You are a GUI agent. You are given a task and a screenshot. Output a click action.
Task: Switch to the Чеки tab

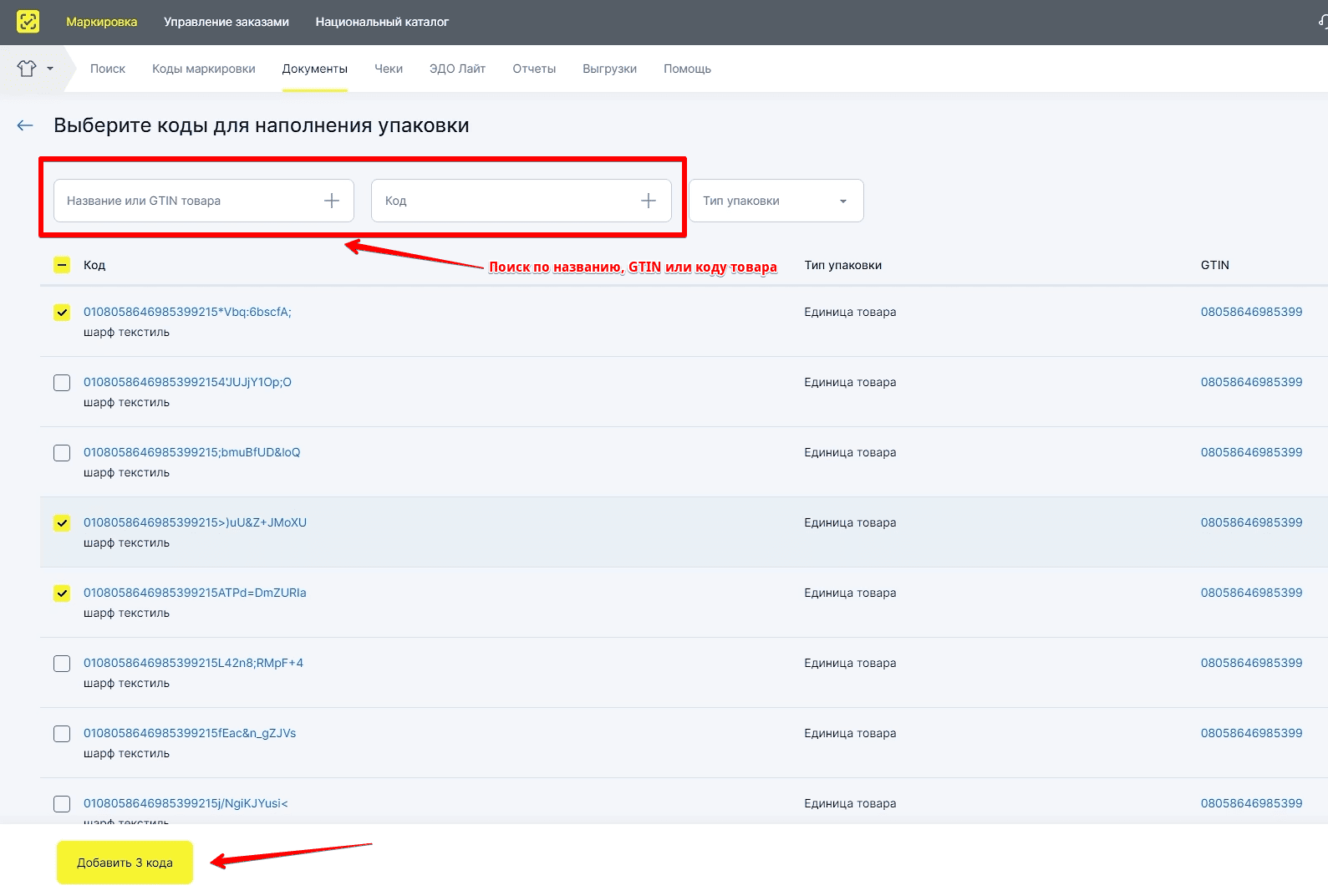click(x=389, y=69)
